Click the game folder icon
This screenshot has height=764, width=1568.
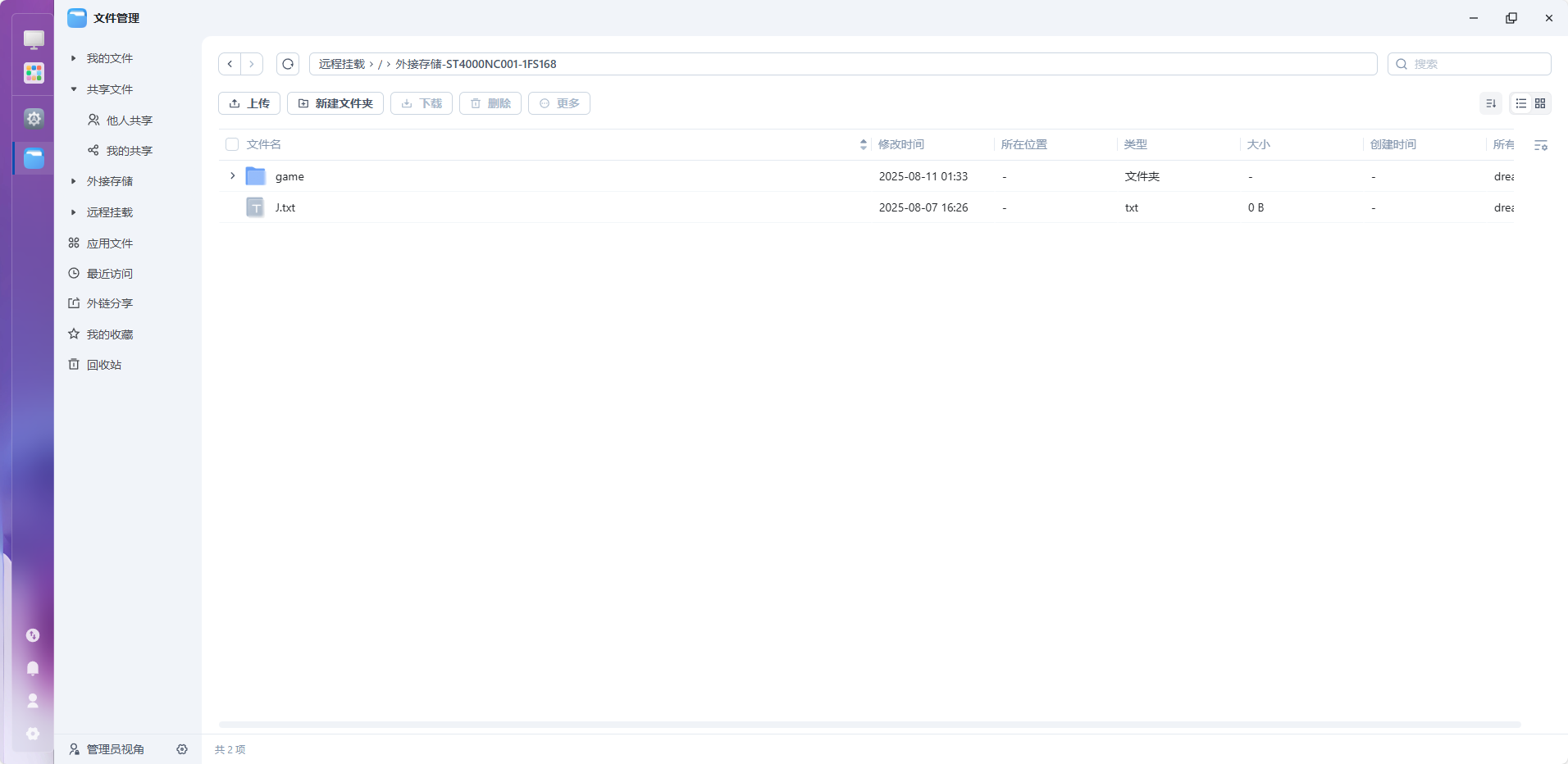coord(256,176)
